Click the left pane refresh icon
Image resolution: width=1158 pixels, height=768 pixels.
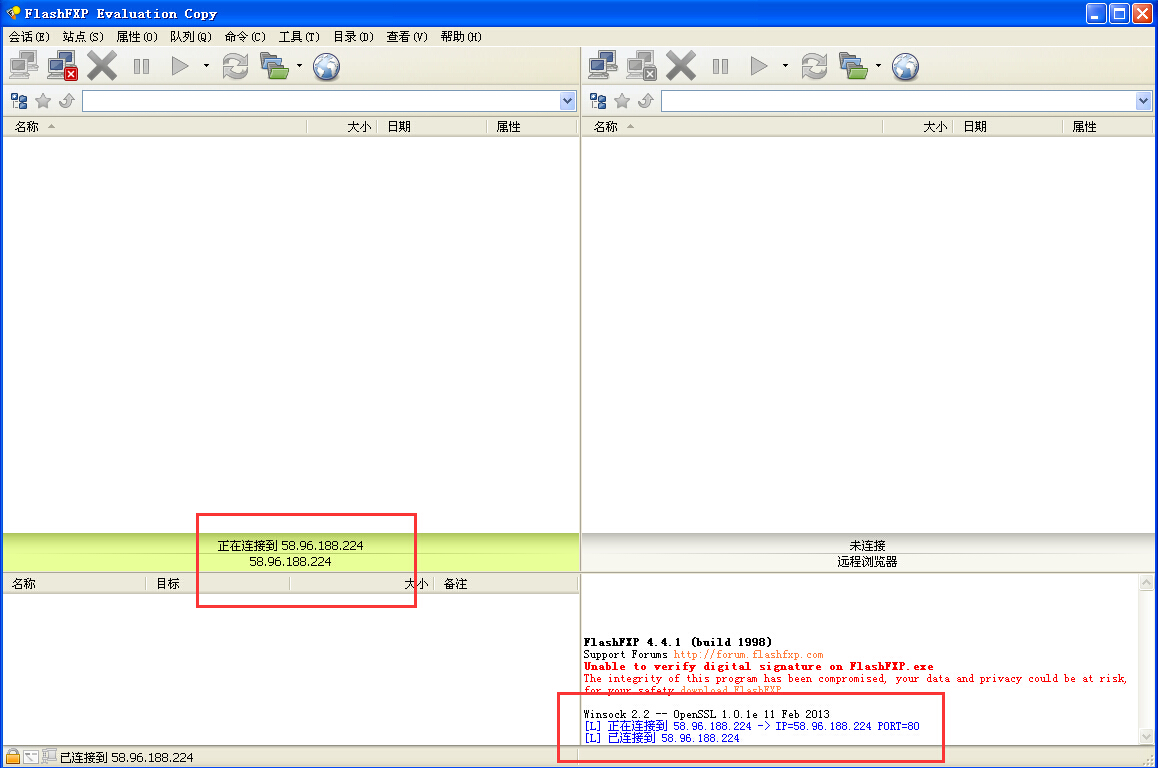tap(236, 66)
